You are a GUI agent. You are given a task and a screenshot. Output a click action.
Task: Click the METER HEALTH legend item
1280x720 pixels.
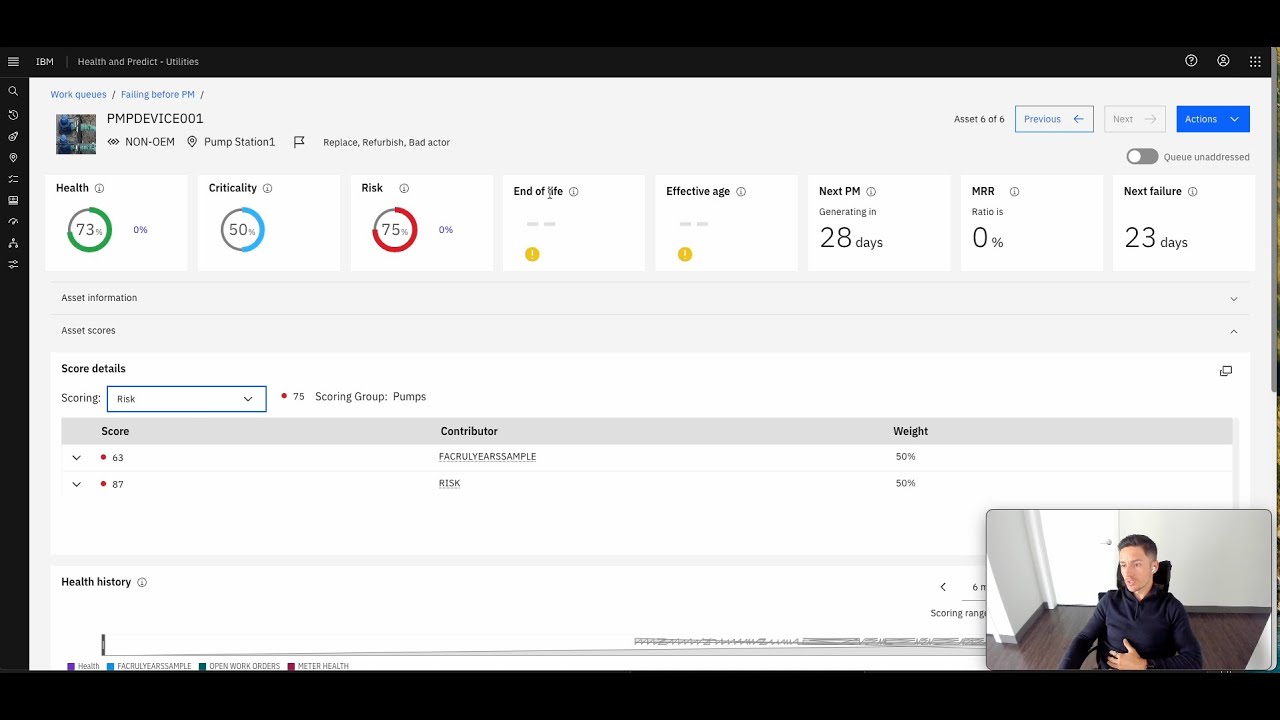[x=318, y=666]
